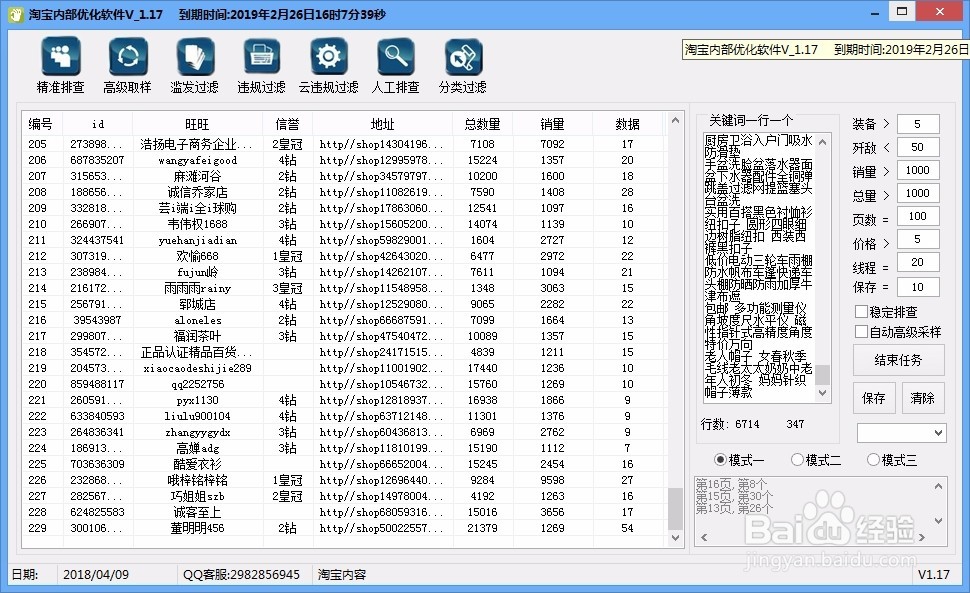The width and height of the screenshot is (970, 593).
Task: Click the log panel scroll-down arrow
Action: coord(938,521)
